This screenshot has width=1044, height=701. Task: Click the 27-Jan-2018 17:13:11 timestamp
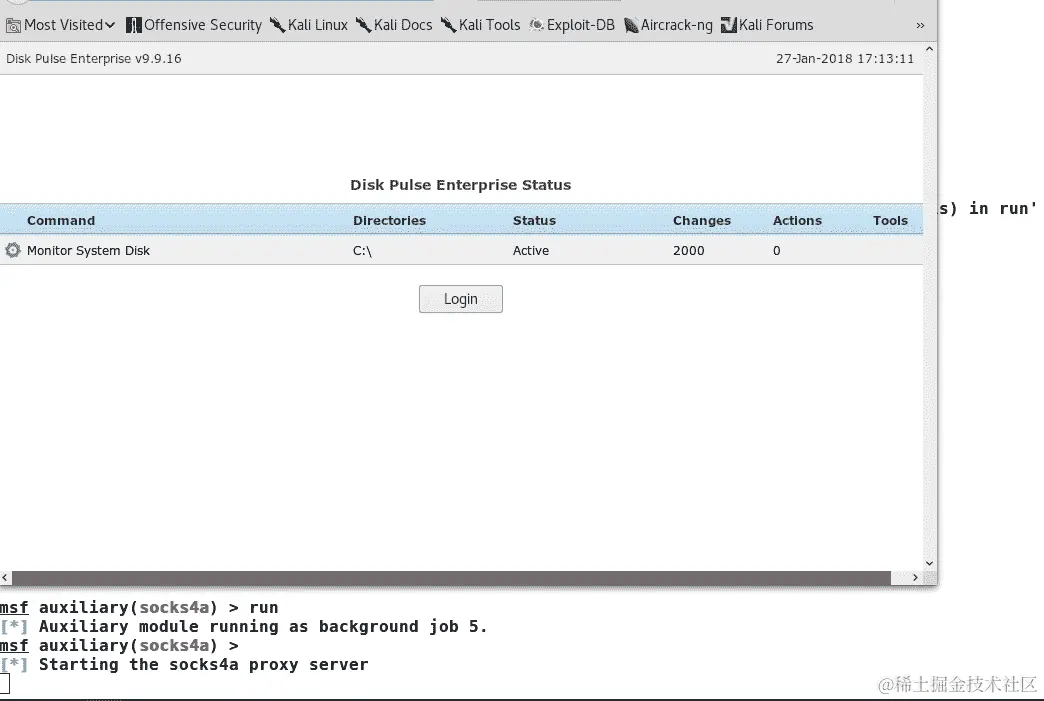pyautogui.click(x=845, y=59)
